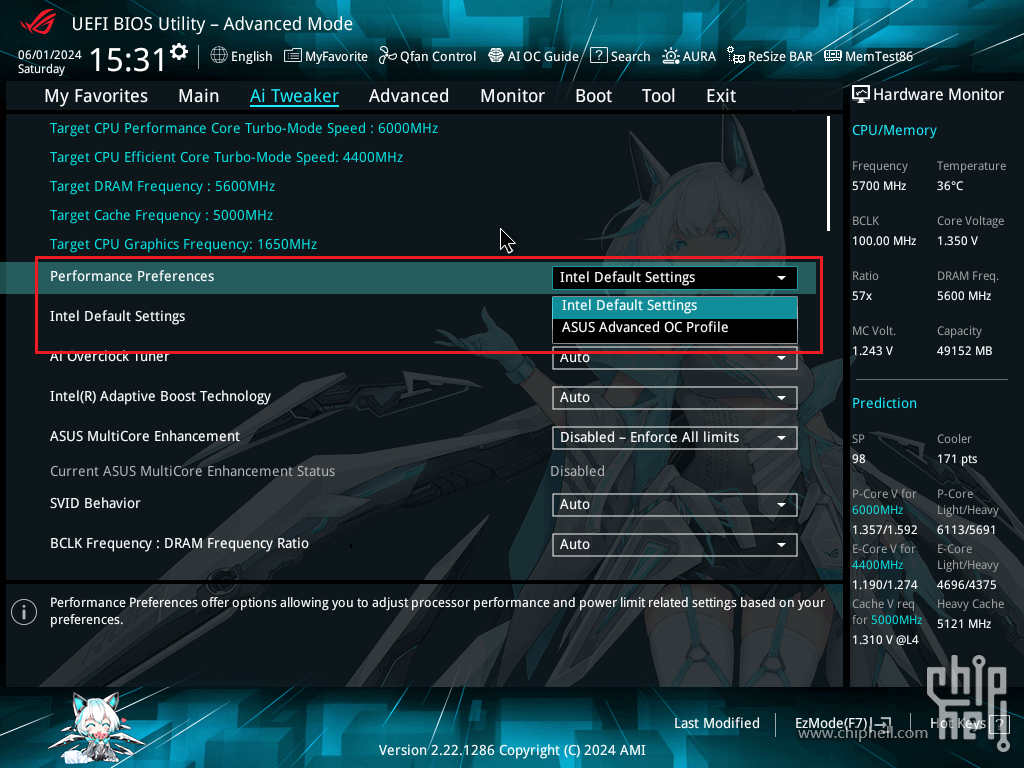Screen dimensions: 1024x768
Task: Click the EzMode switch arrow icon
Action: point(883,723)
